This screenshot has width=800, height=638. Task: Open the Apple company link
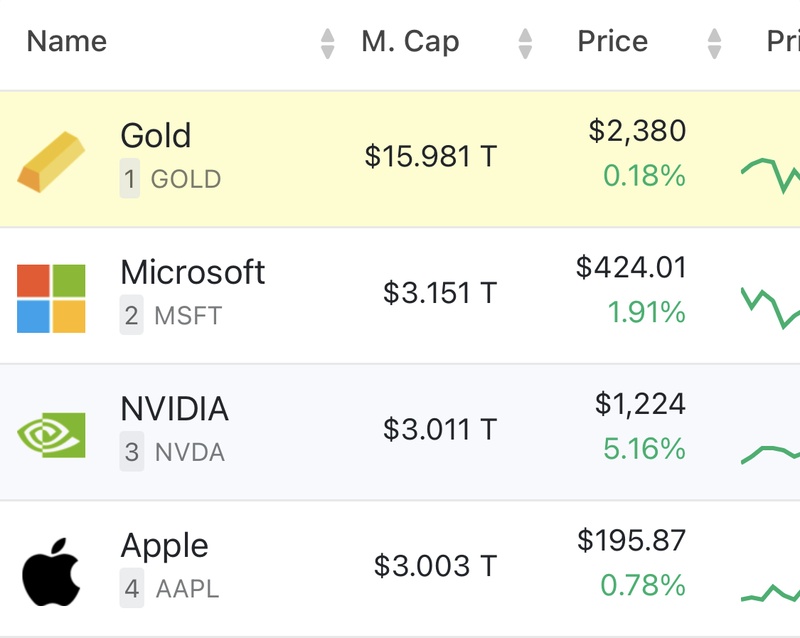[x=164, y=546]
